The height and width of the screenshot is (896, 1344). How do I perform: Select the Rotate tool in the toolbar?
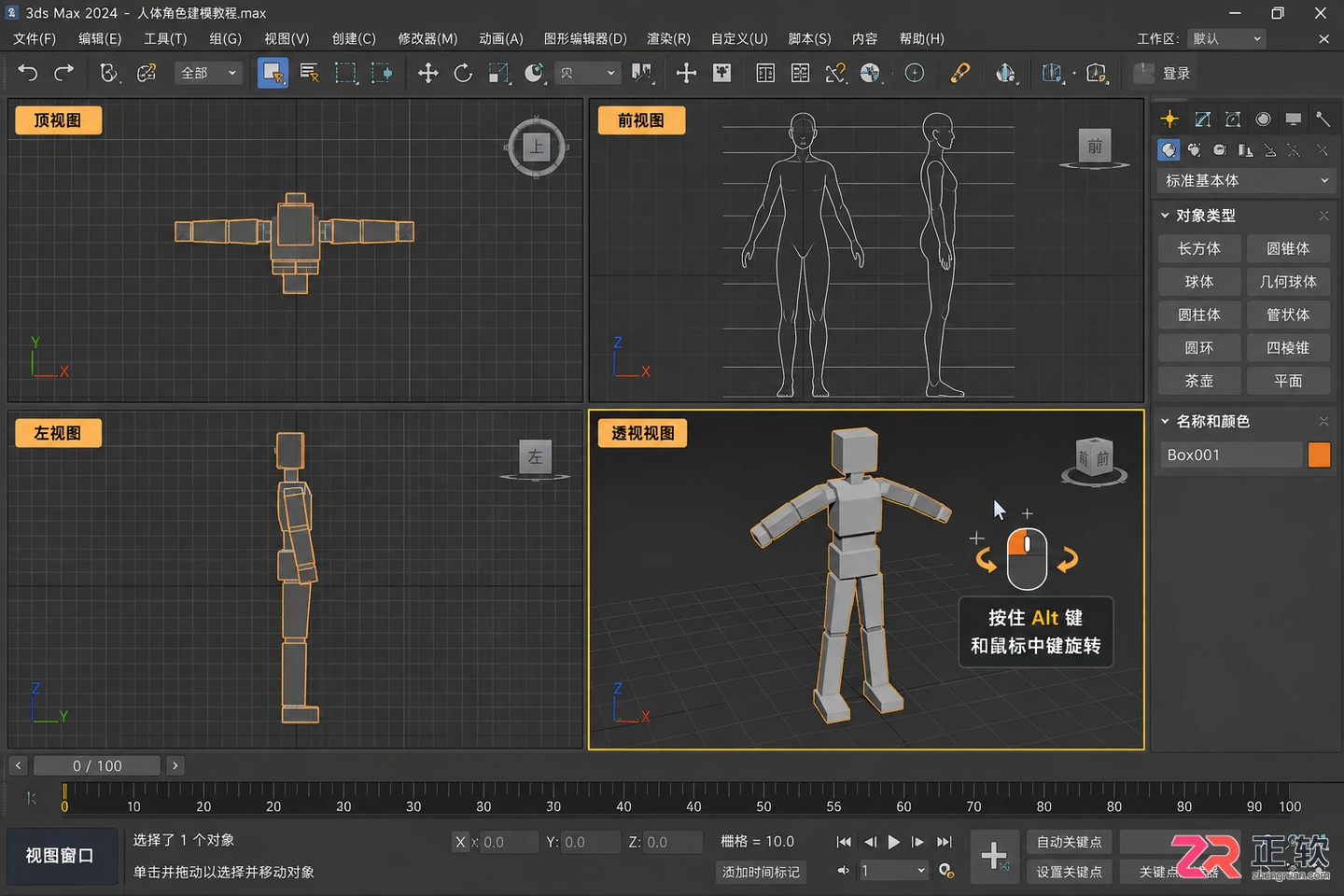463,73
